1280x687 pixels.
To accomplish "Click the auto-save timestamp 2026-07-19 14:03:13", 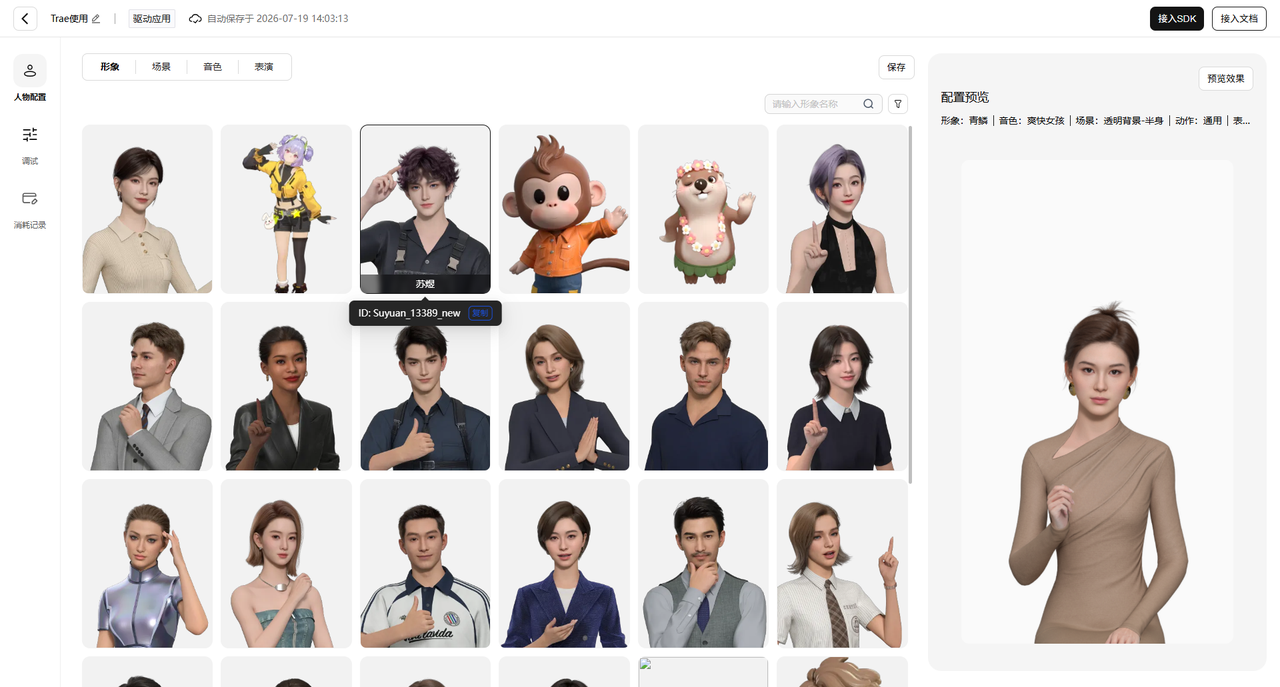I will (303, 19).
